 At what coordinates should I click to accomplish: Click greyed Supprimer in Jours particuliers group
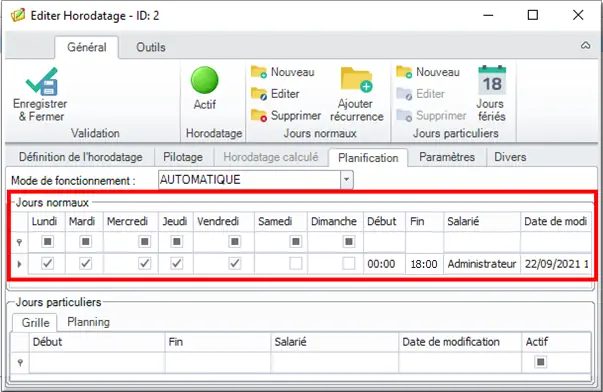coord(431,115)
